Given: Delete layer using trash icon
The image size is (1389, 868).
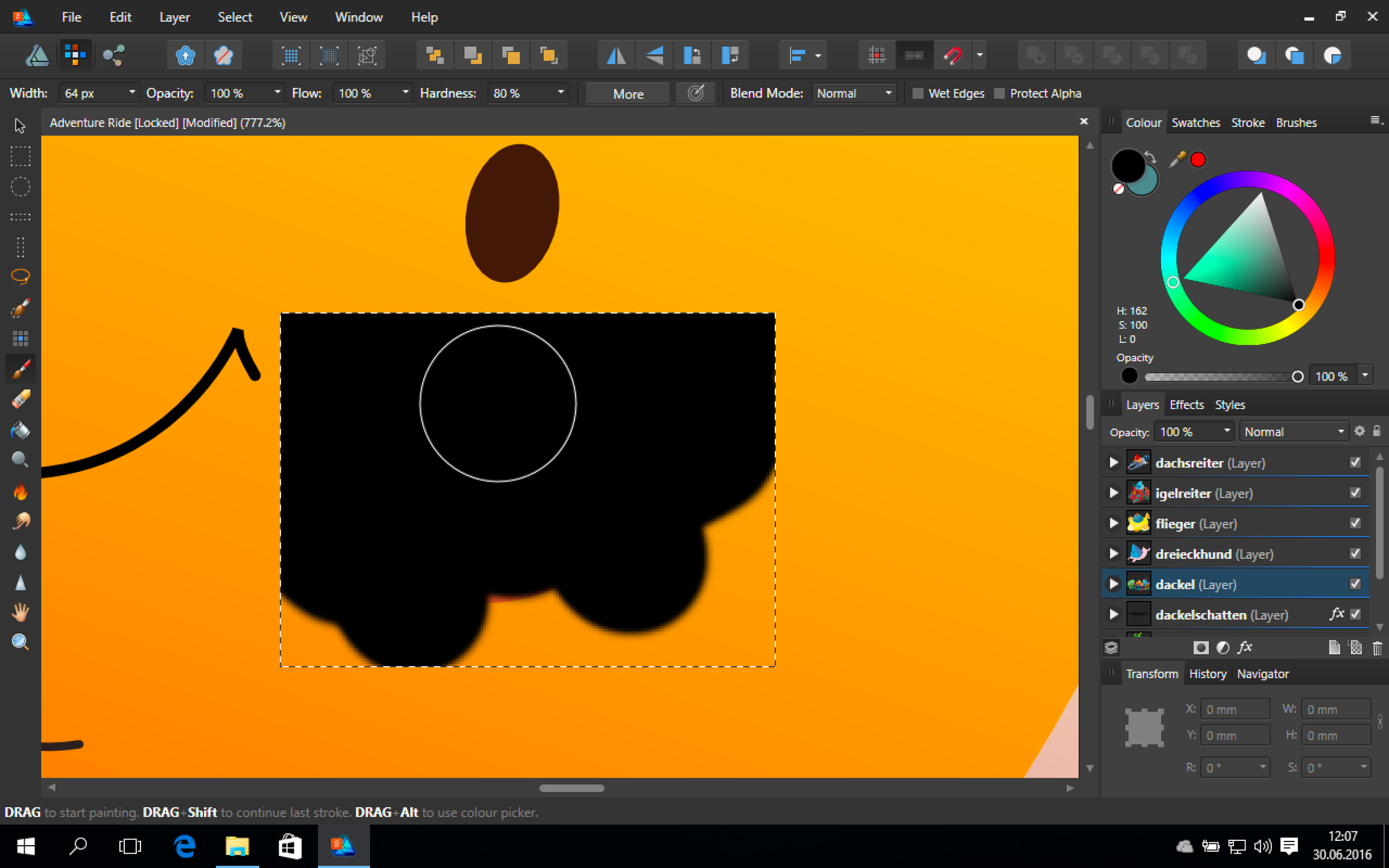Looking at the screenshot, I should point(1377,648).
